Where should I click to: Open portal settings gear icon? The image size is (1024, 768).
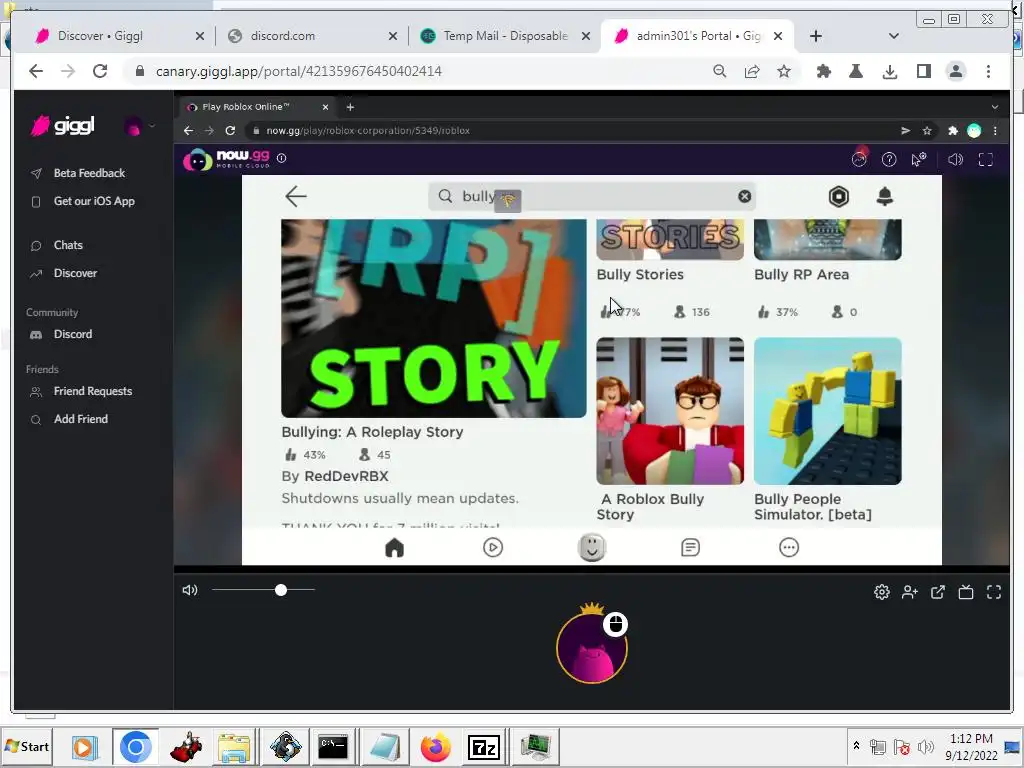(x=882, y=592)
